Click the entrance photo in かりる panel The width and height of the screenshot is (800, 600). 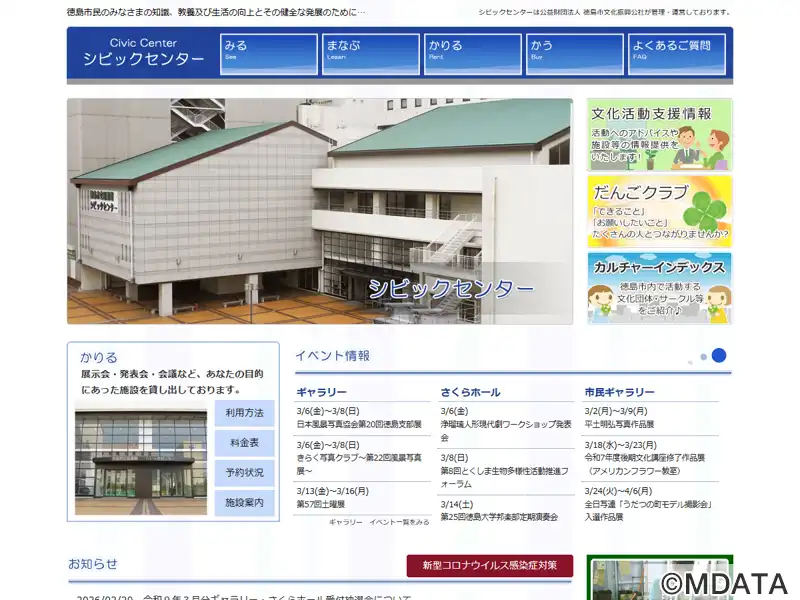coord(141,458)
